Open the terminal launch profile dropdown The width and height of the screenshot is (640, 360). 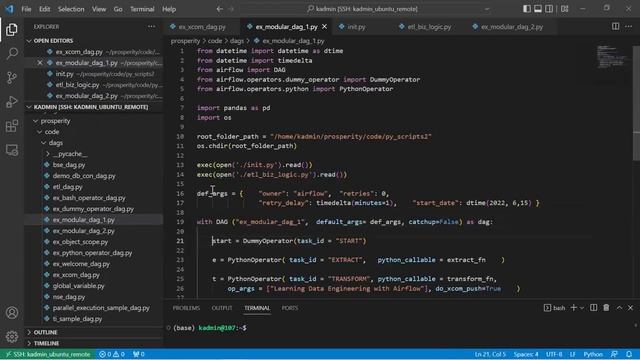point(582,308)
